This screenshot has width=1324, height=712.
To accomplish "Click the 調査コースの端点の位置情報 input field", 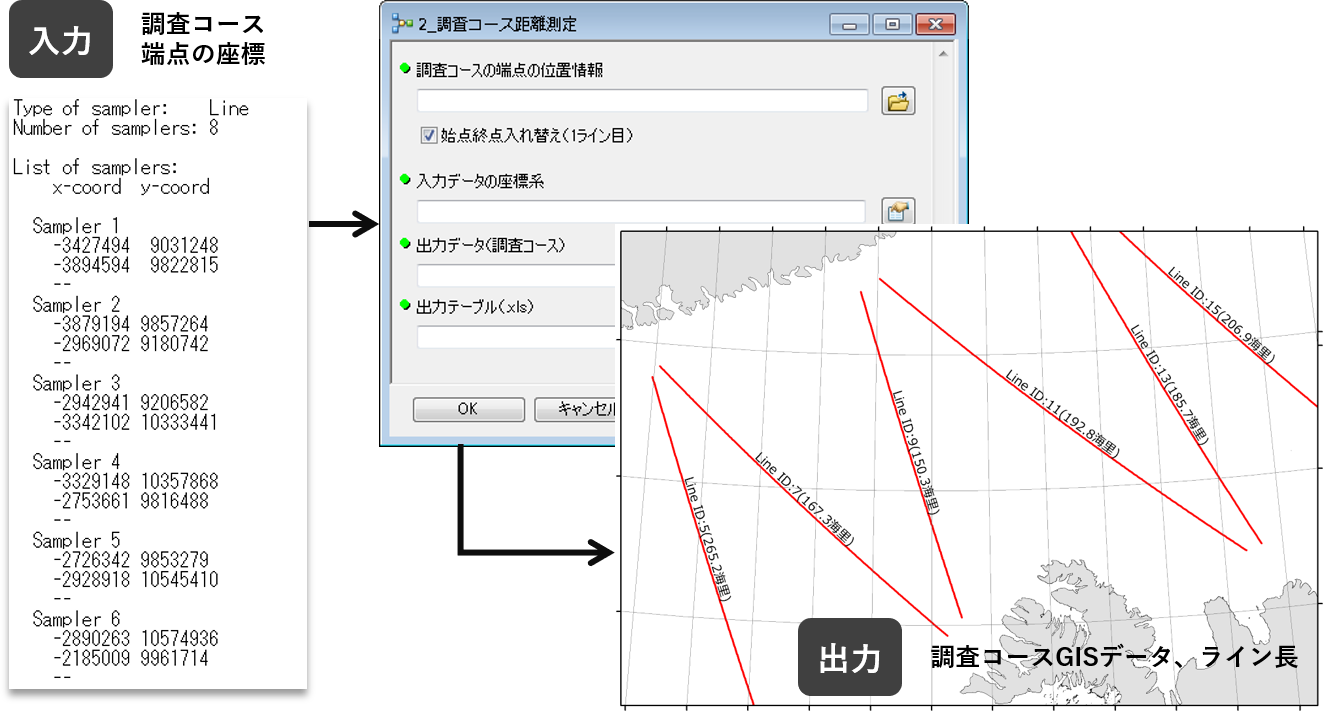I will pyautogui.click(x=642, y=101).
